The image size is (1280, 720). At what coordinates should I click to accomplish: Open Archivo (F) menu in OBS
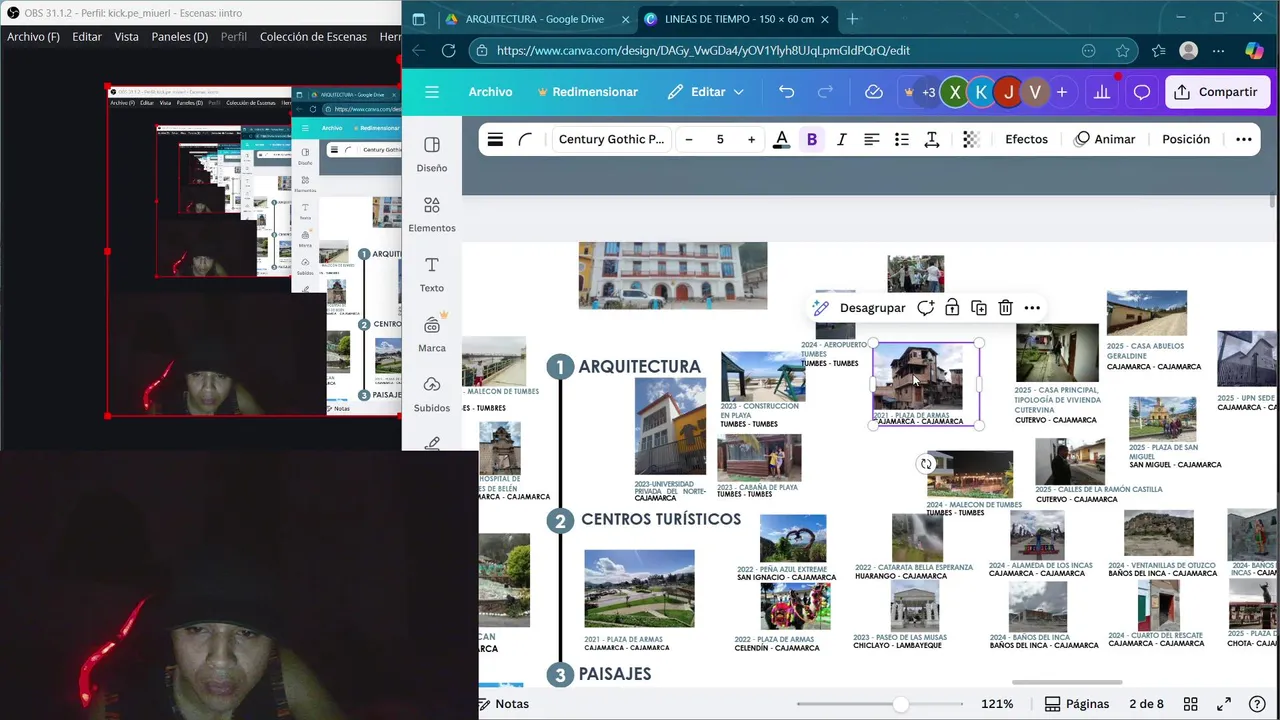click(33, 37)
